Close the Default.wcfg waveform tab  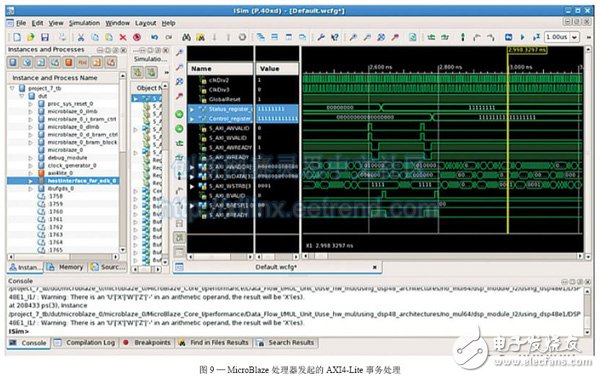pyautogui.click(x=375, y=267)
